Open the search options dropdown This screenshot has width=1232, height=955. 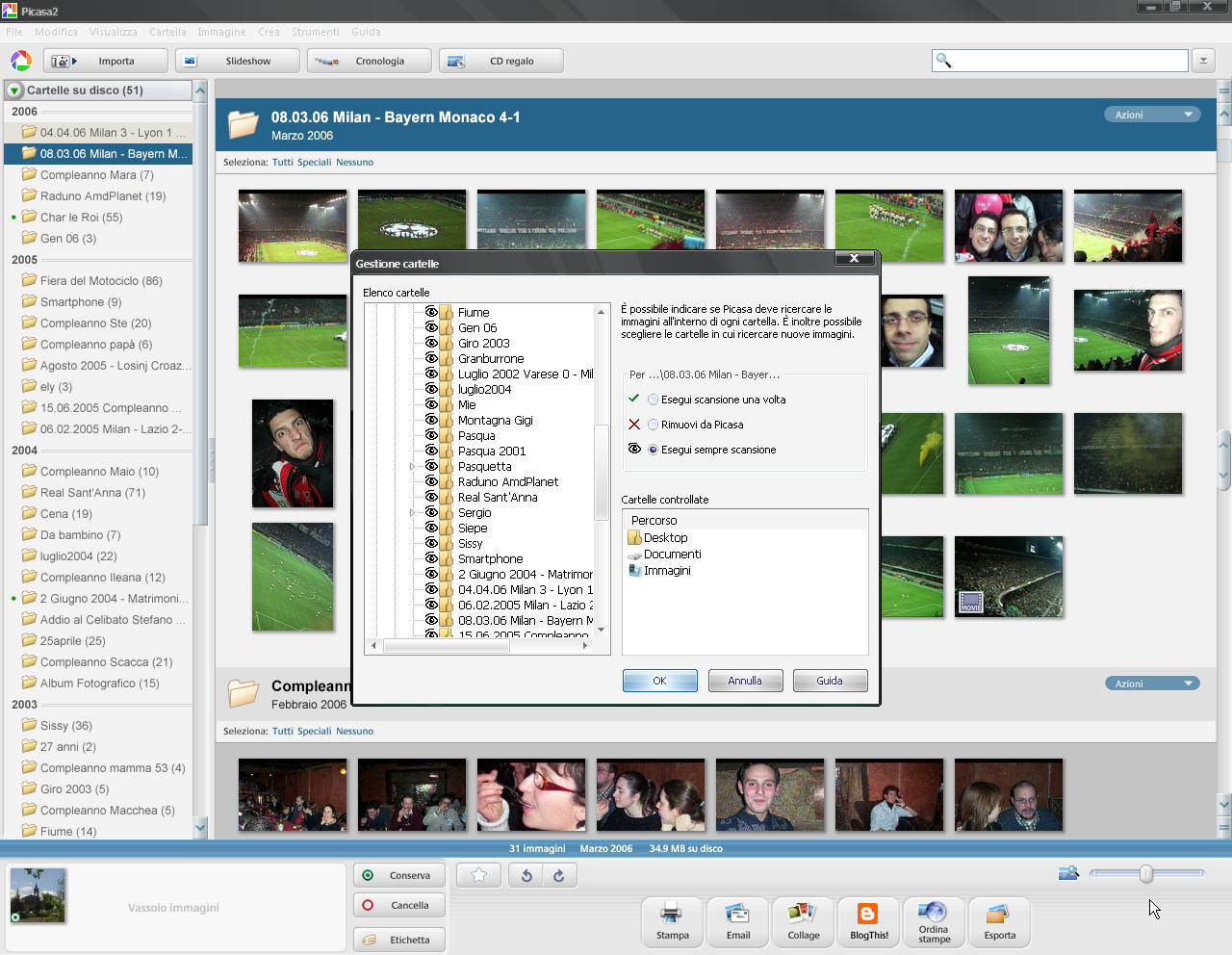[x=1202, y=61]
